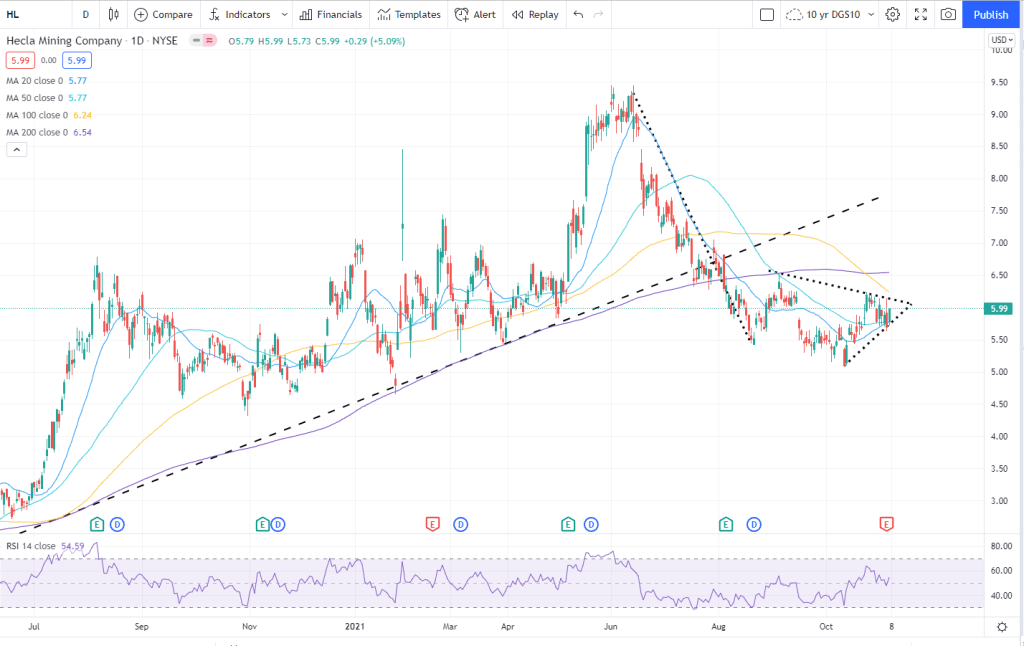Open indicator Templates

click(409, 15)
